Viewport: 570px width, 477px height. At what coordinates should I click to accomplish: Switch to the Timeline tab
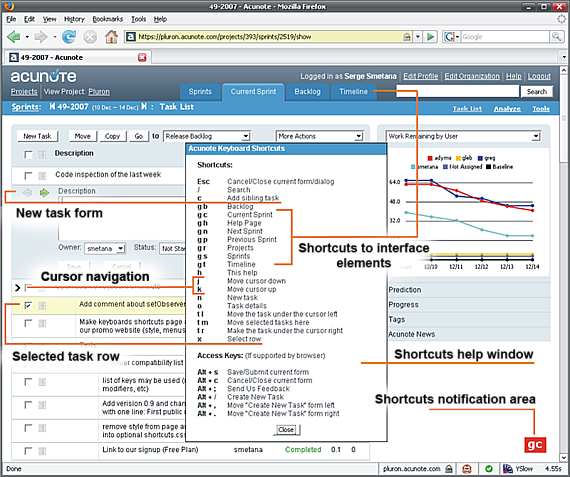point(353,92)
